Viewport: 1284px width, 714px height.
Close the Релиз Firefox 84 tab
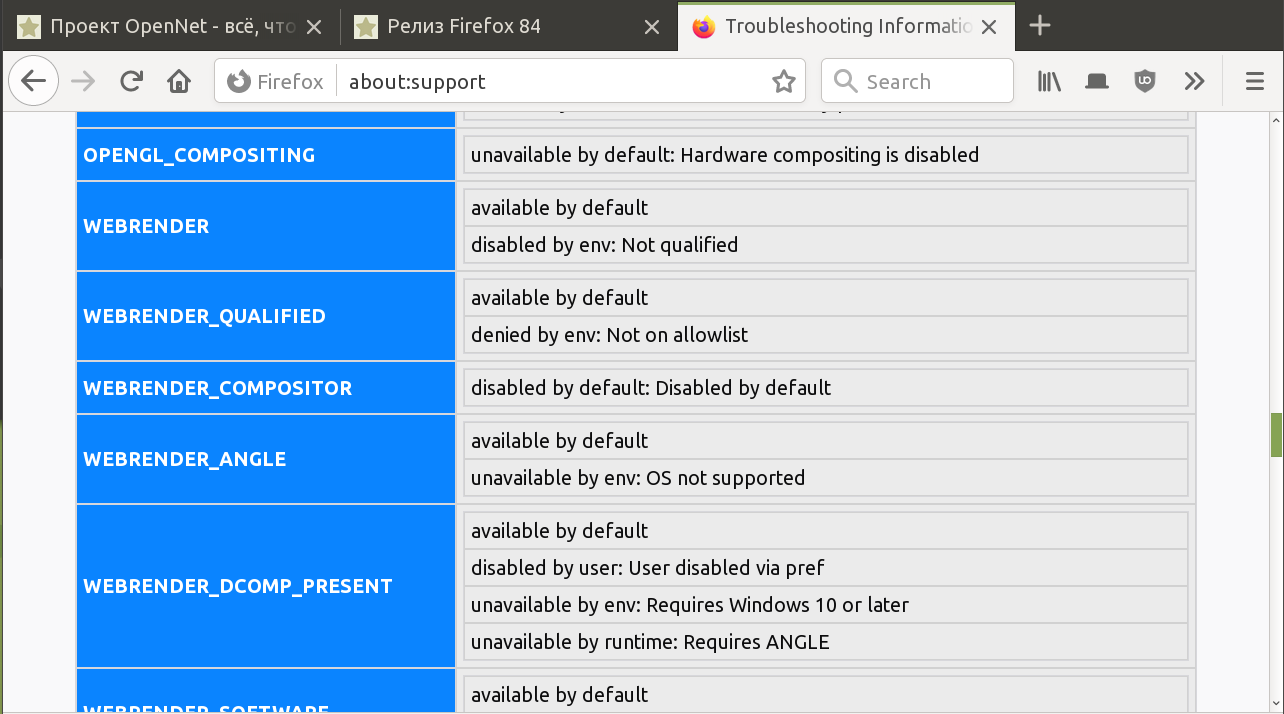[651, 27]
